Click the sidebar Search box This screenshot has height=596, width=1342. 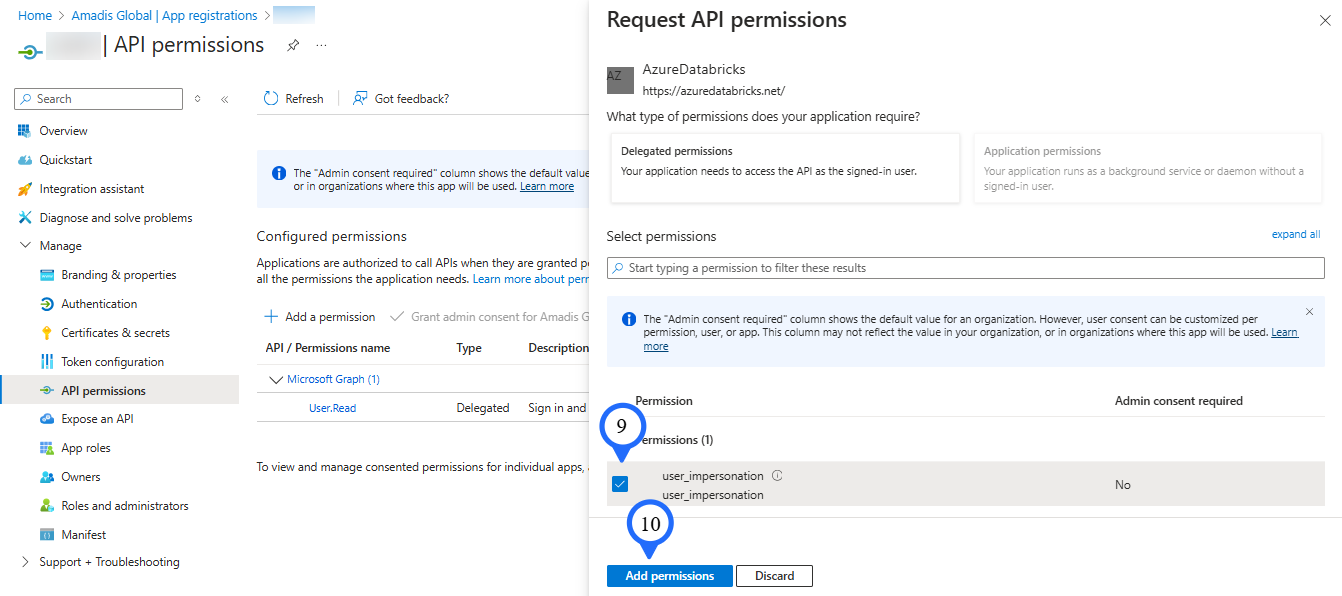[98, 99]
